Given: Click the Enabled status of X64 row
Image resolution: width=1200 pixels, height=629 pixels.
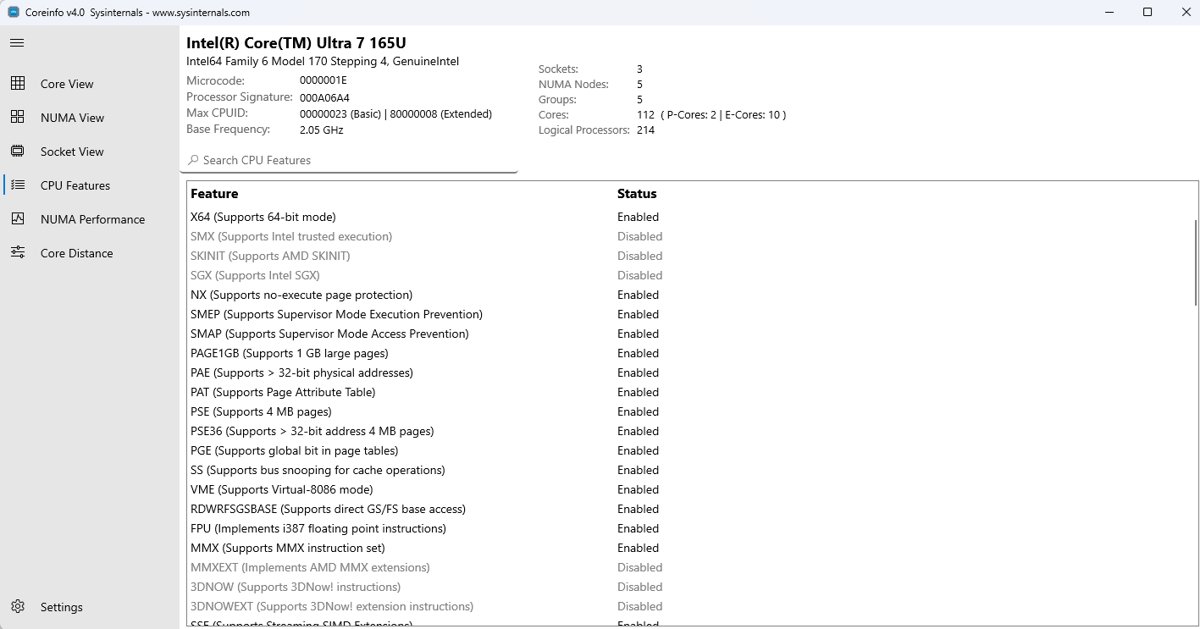Looking at the screenshot, I should click(638, 217).
